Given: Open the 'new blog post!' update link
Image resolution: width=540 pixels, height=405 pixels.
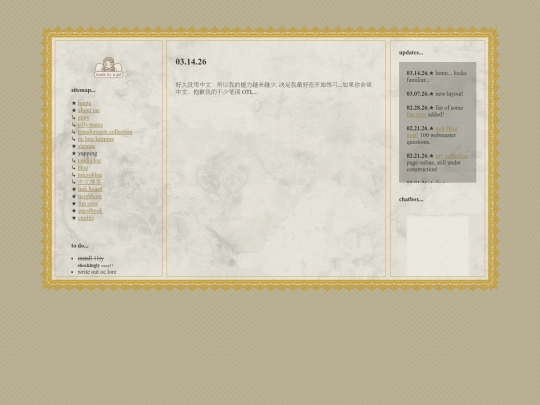Looking at the screenshot, I should pos(432,132).
